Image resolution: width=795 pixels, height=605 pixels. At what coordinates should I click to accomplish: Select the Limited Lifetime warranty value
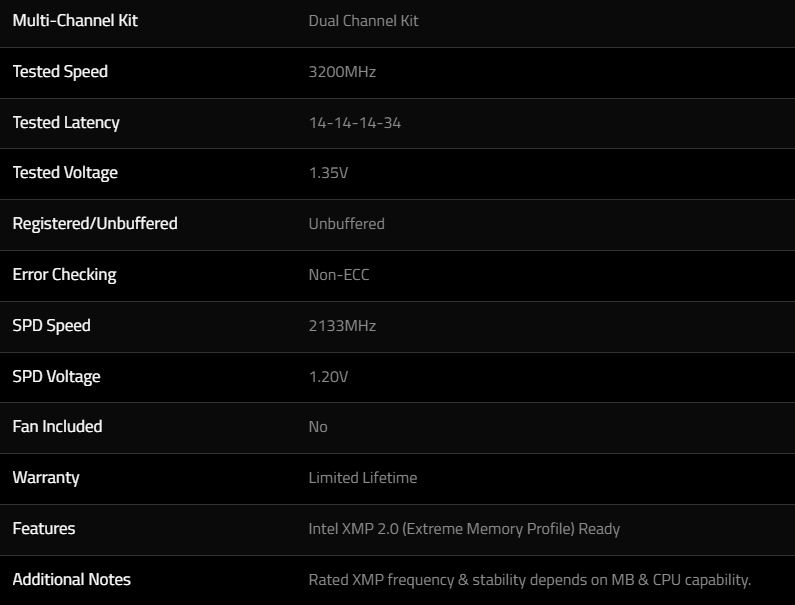[x=362, y=478]
